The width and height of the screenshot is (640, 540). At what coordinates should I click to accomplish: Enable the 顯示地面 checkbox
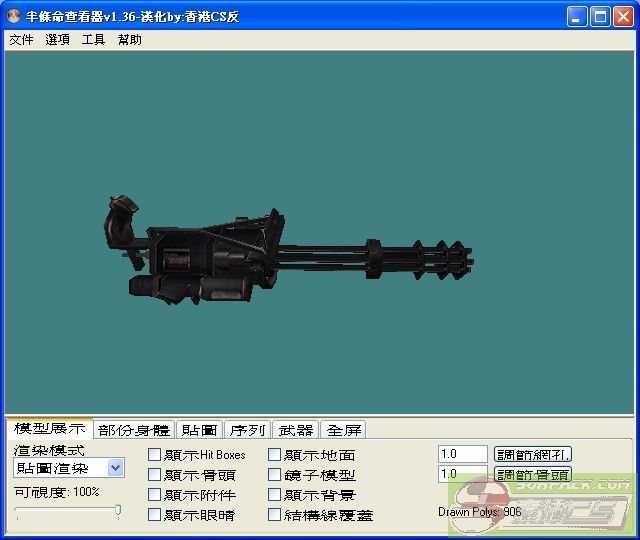(x=275, y=455)
